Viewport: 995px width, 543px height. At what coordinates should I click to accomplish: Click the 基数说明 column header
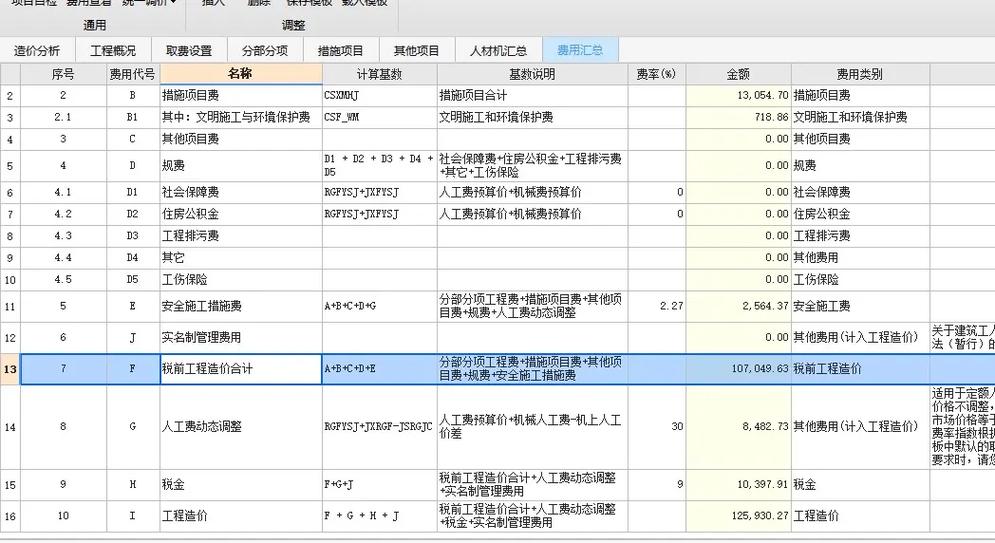point(532,74)
